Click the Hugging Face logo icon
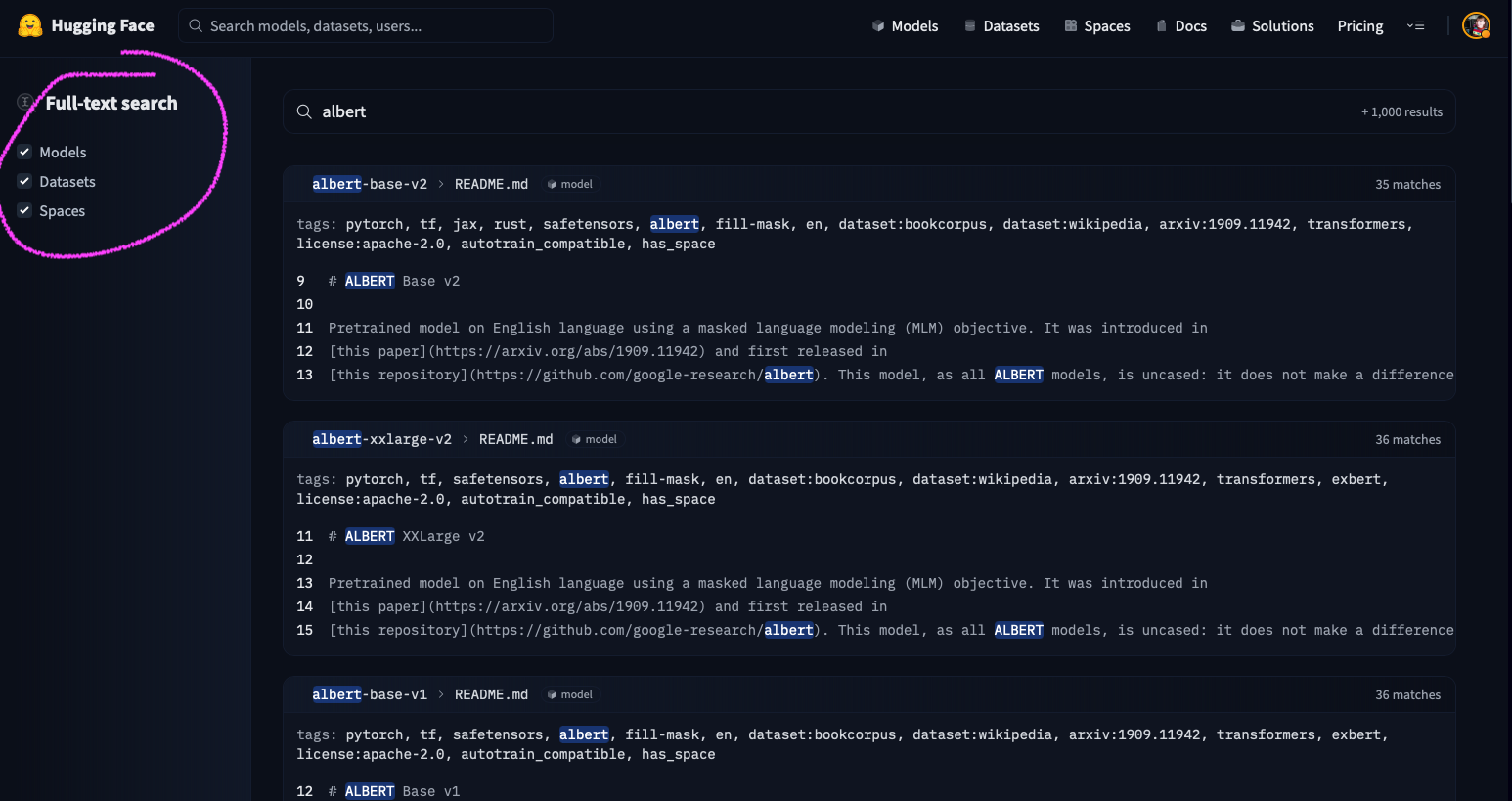Viewport: 1512px width, 801px height. [30, 25]
